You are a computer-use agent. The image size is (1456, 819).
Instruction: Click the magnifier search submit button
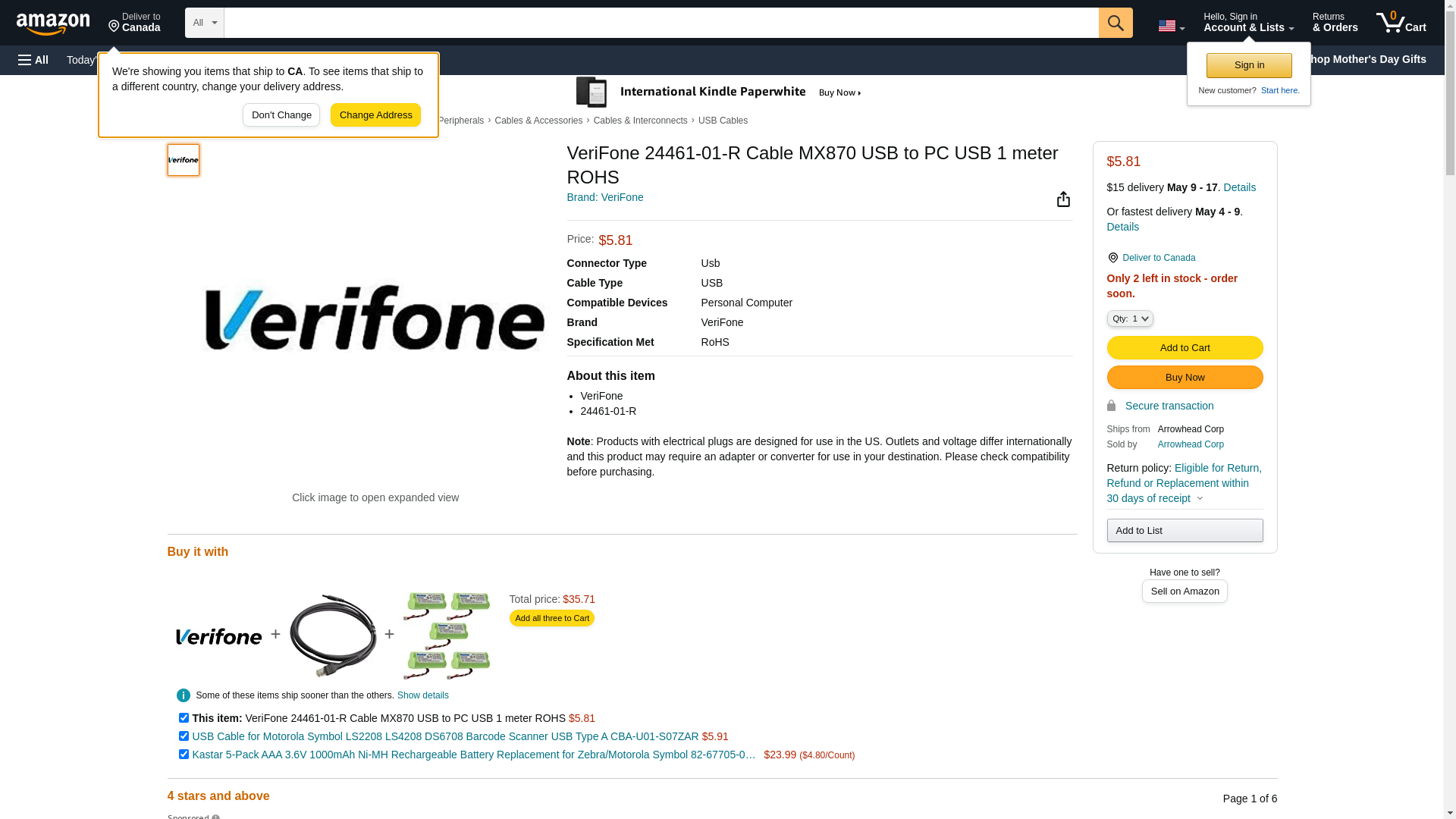[1116, 23]
